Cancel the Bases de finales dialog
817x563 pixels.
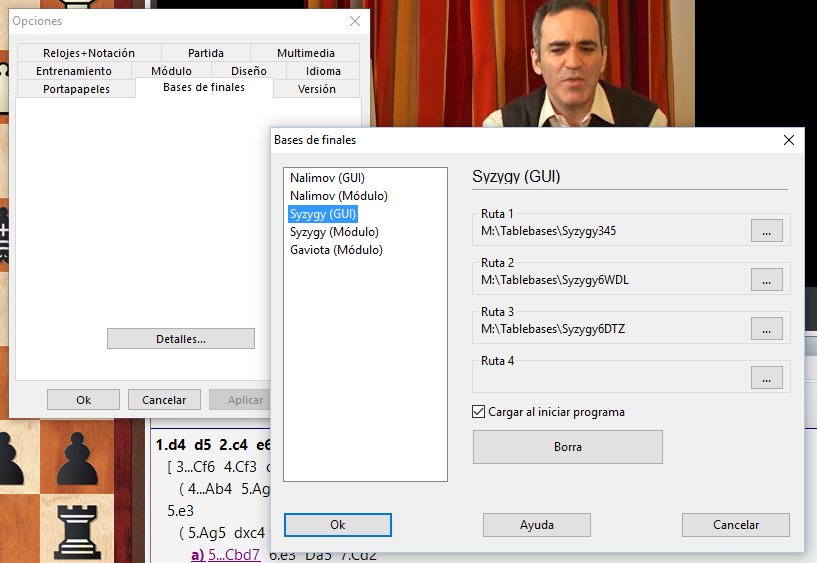736,525
